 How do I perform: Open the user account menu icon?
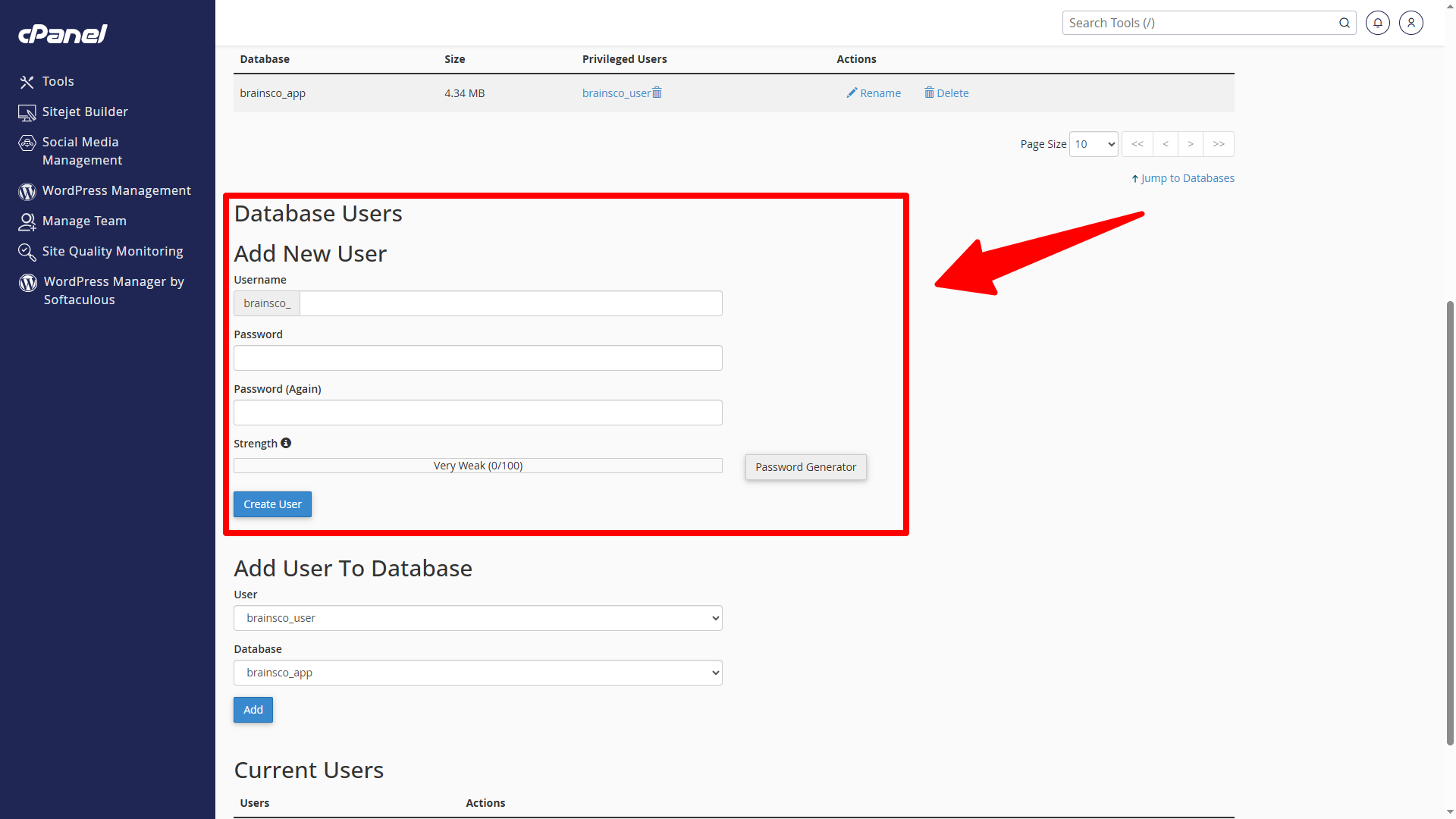coord(1411,23)
